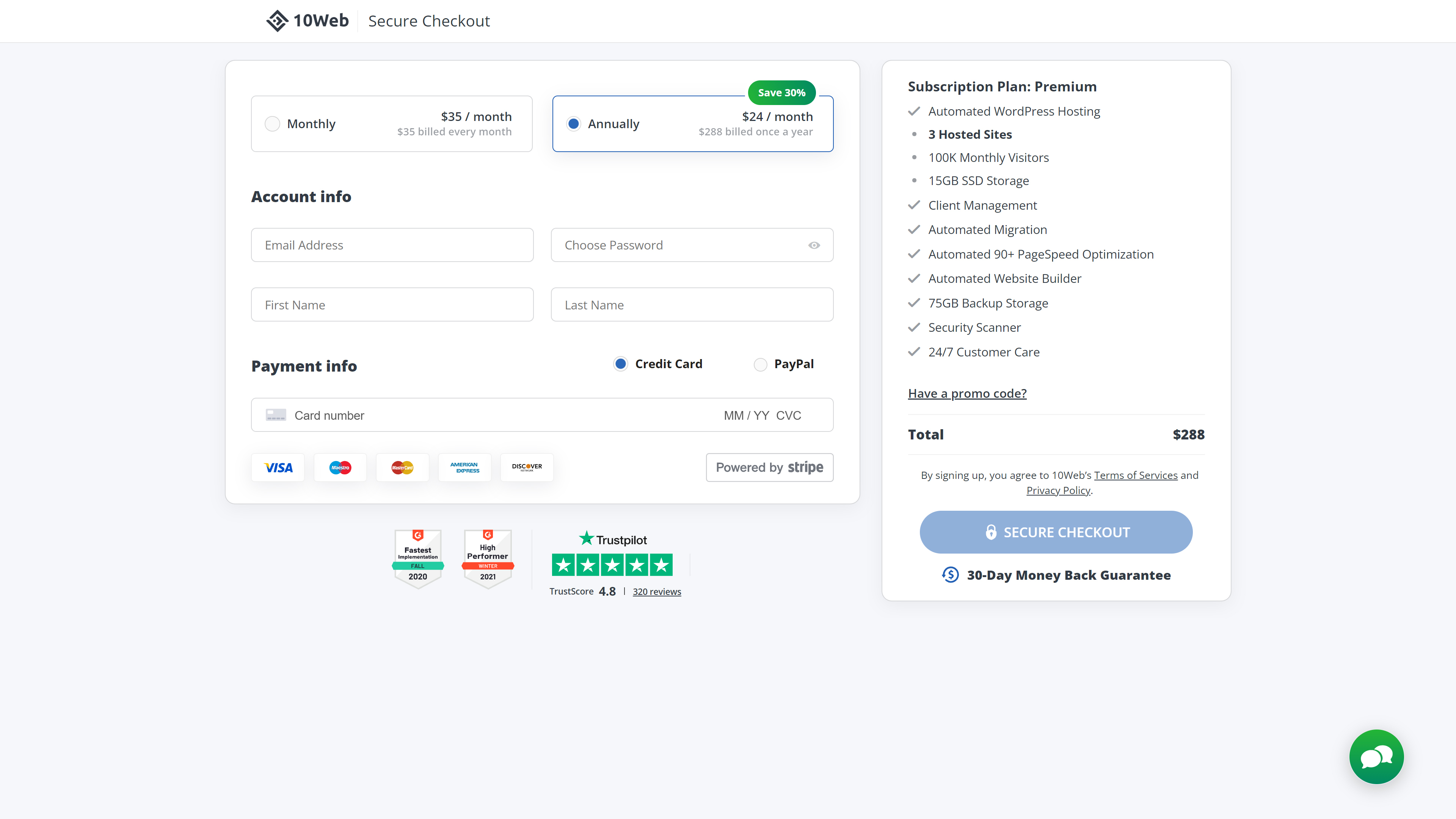Focus the Email Address field
This screenshot has width=1456, height=819.
click(392, 245)
